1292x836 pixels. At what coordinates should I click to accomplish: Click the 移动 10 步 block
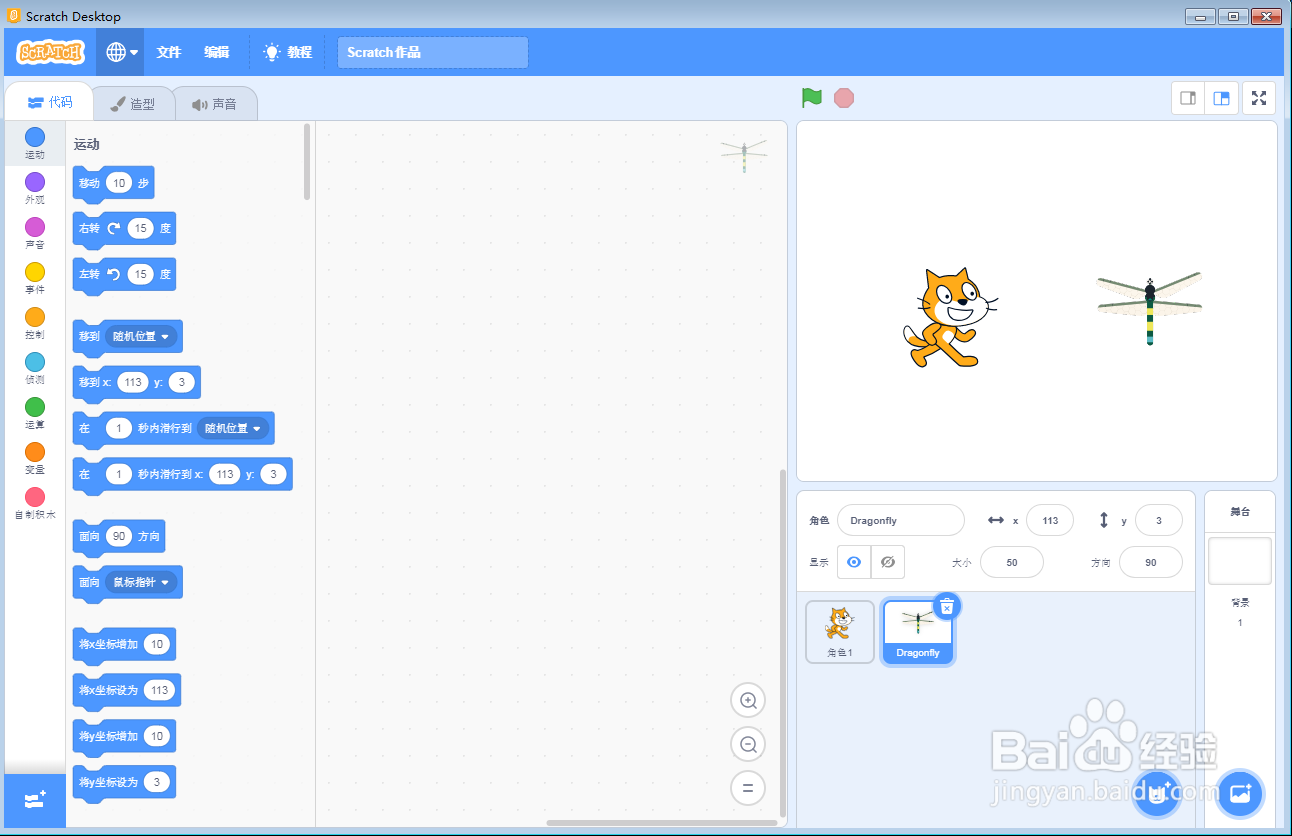click(x=113, y=184)
